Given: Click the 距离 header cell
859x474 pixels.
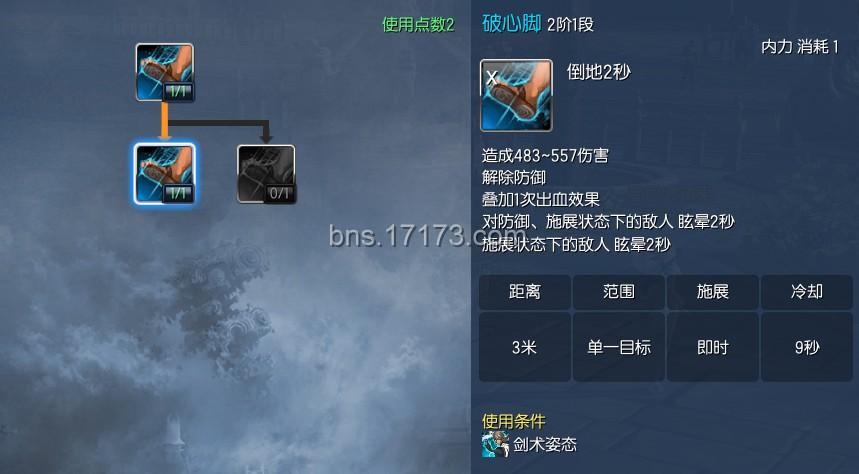Looking at the screenshot, I should pyautogui.click(x=525, y=292).
